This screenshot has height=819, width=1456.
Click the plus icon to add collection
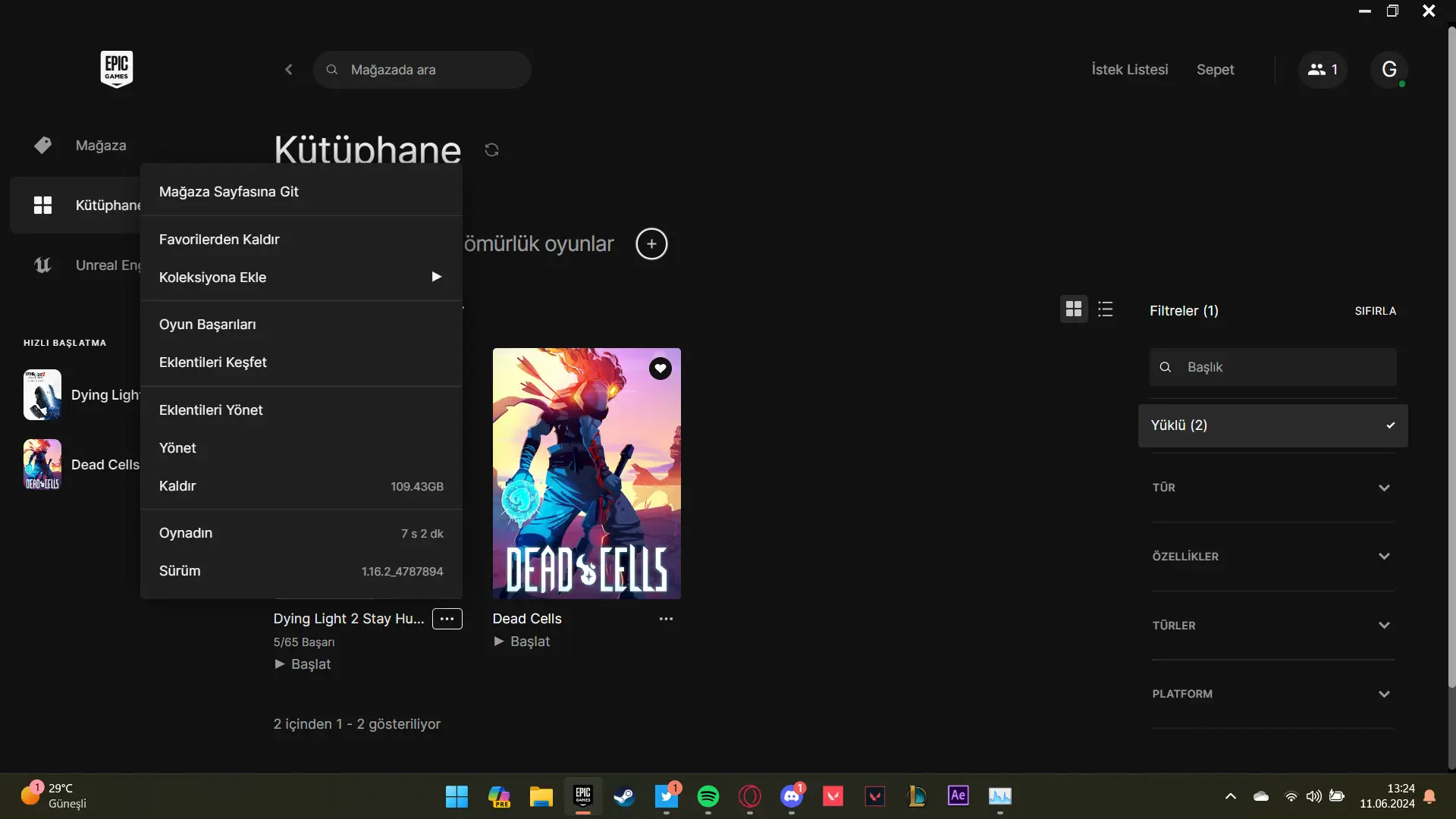click(x=651, y=244)
